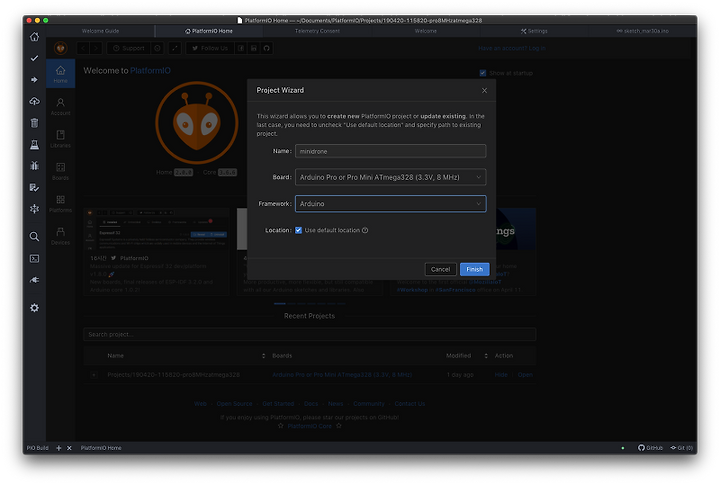Open the first news card thumbnail
Viewport: 720px width, 485px height.
[156, 229]
